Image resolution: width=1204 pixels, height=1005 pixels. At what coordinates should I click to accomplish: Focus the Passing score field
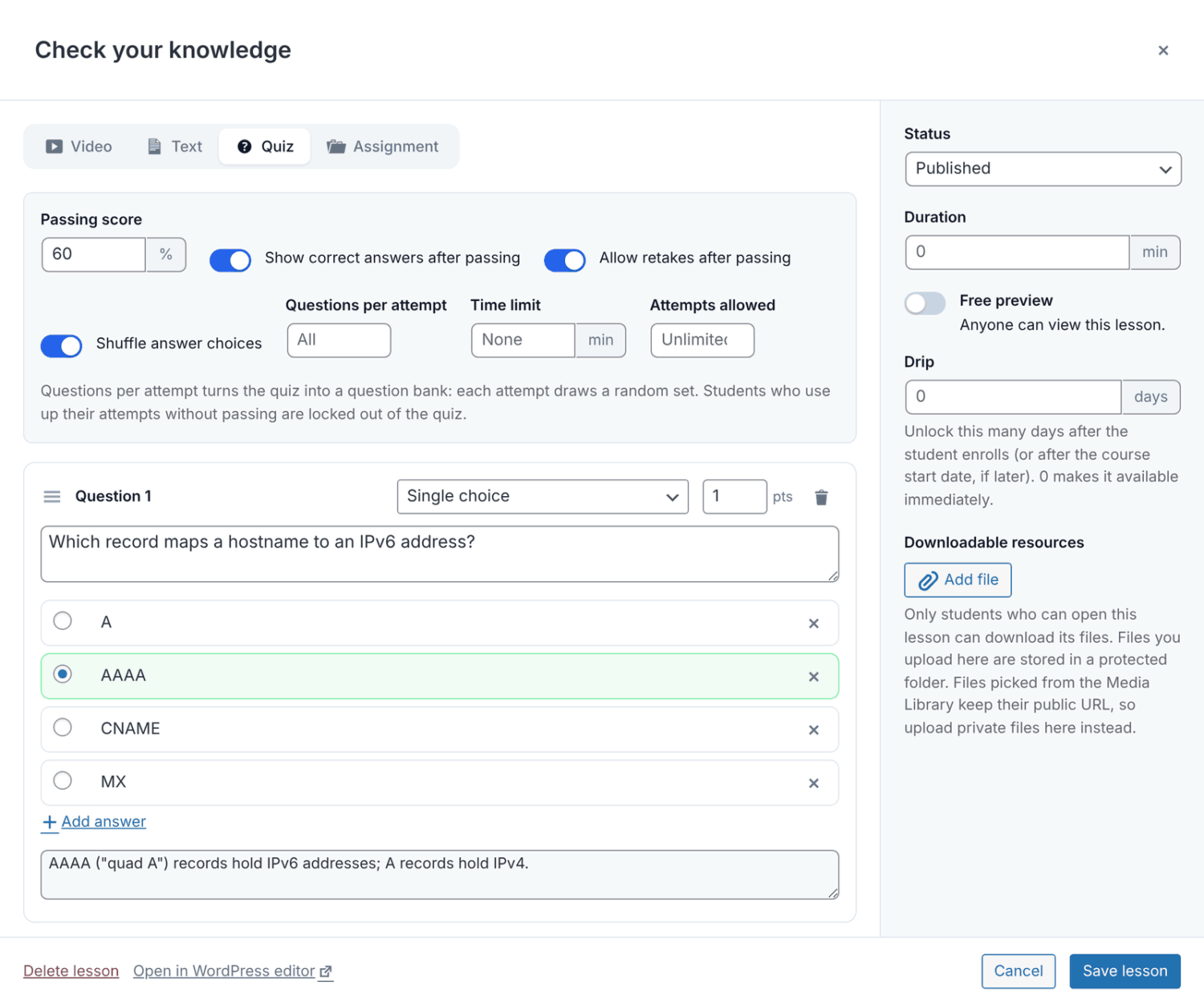coord(94,254)
